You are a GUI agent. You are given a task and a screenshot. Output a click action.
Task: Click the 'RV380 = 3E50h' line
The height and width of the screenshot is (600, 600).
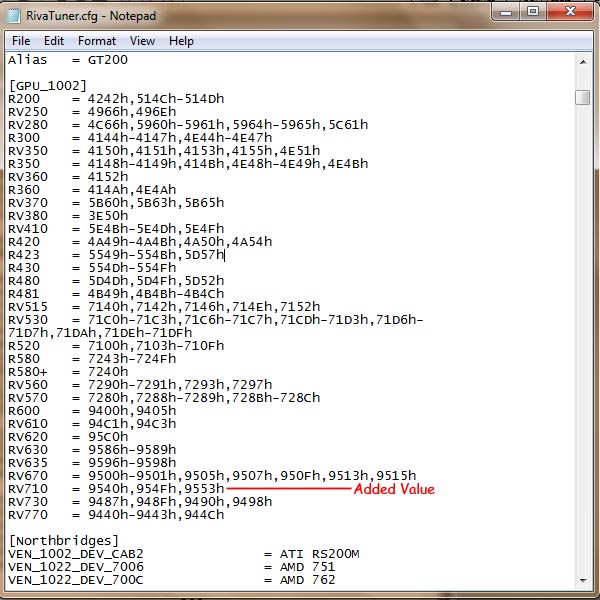[68, 216]
